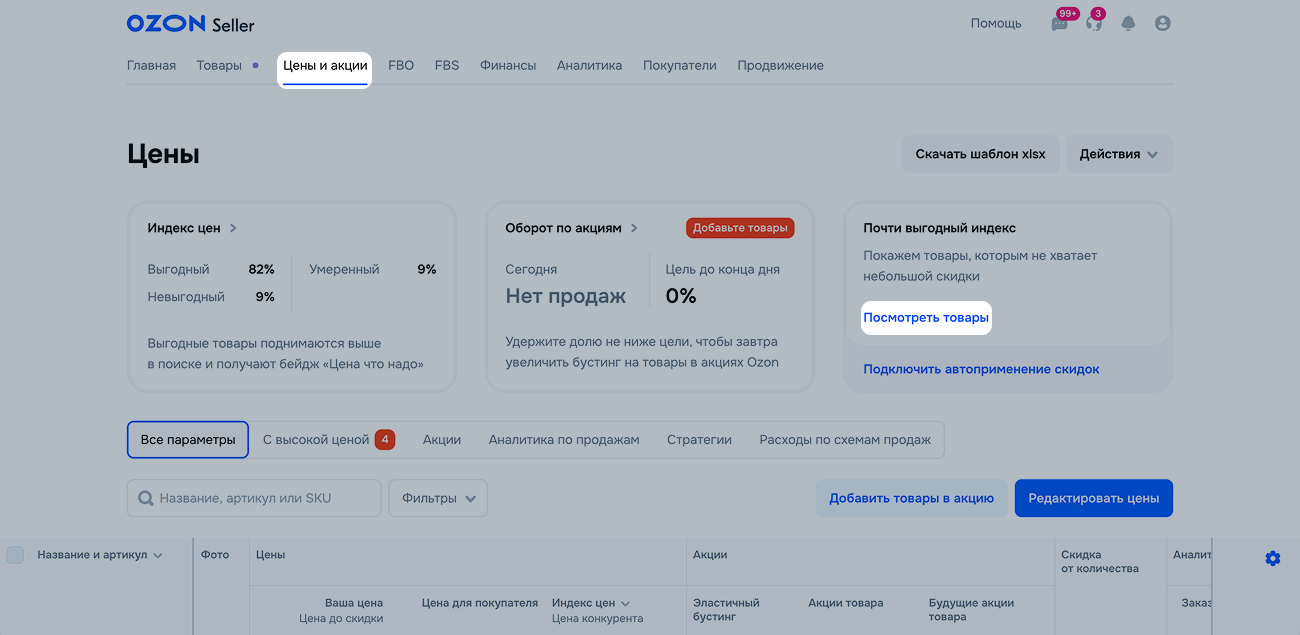
Task: Click Скачать шаблон xlsx button
Action: 979,154
